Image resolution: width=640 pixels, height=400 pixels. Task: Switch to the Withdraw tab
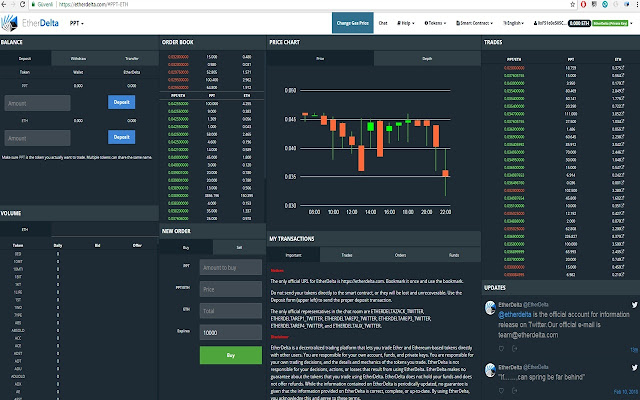(x=78, y=58)
